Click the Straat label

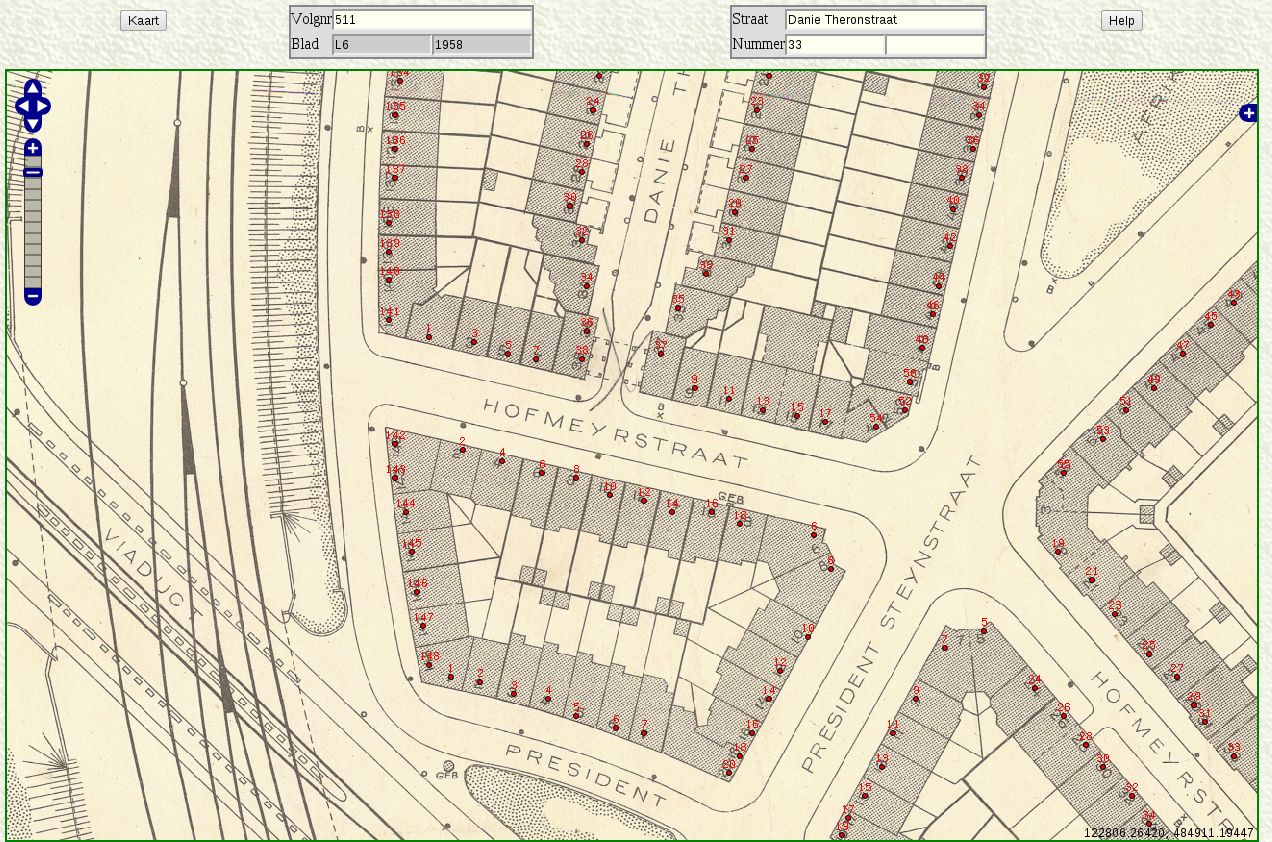click(750, 20)
